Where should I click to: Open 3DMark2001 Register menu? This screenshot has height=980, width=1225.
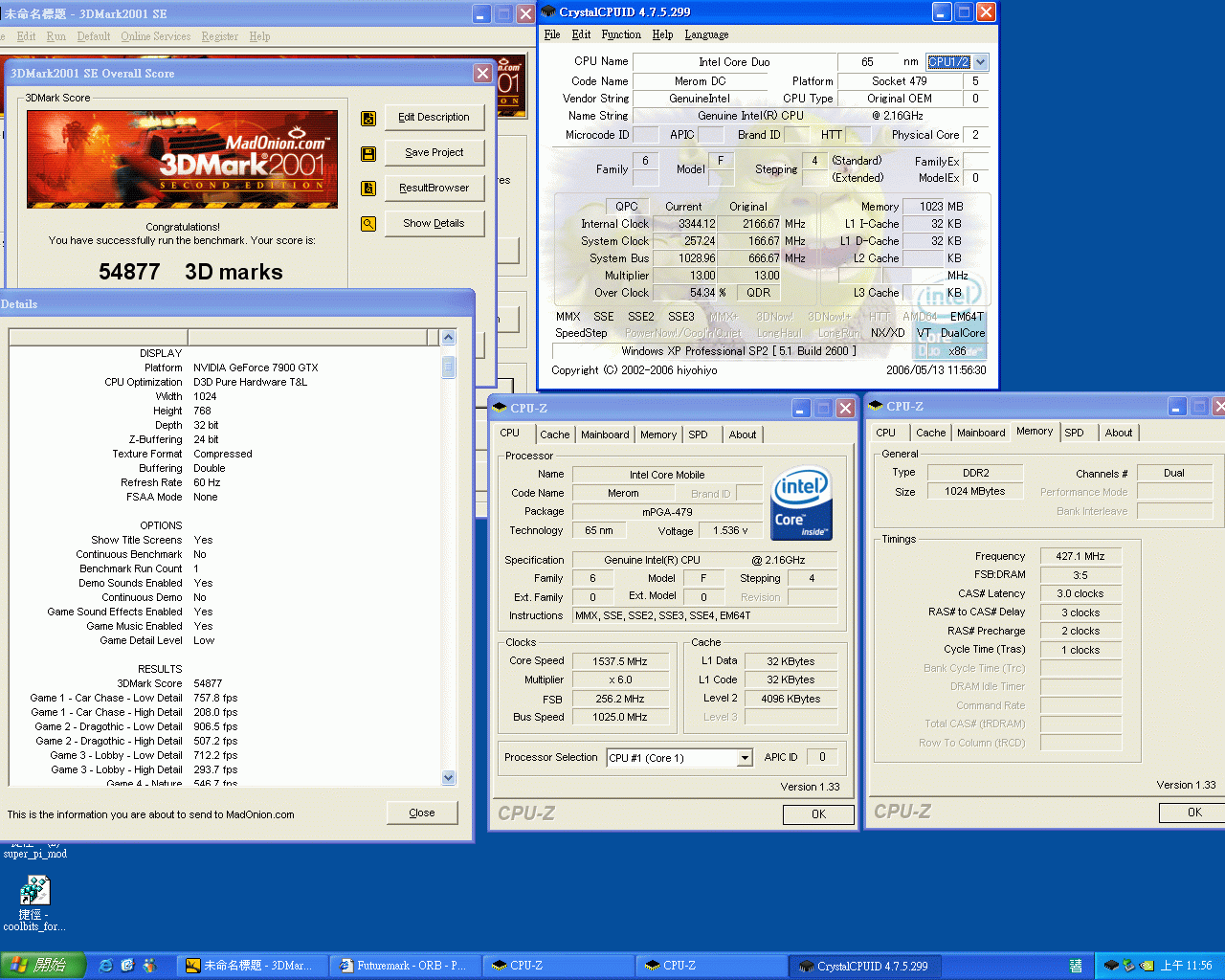point(219,36)
